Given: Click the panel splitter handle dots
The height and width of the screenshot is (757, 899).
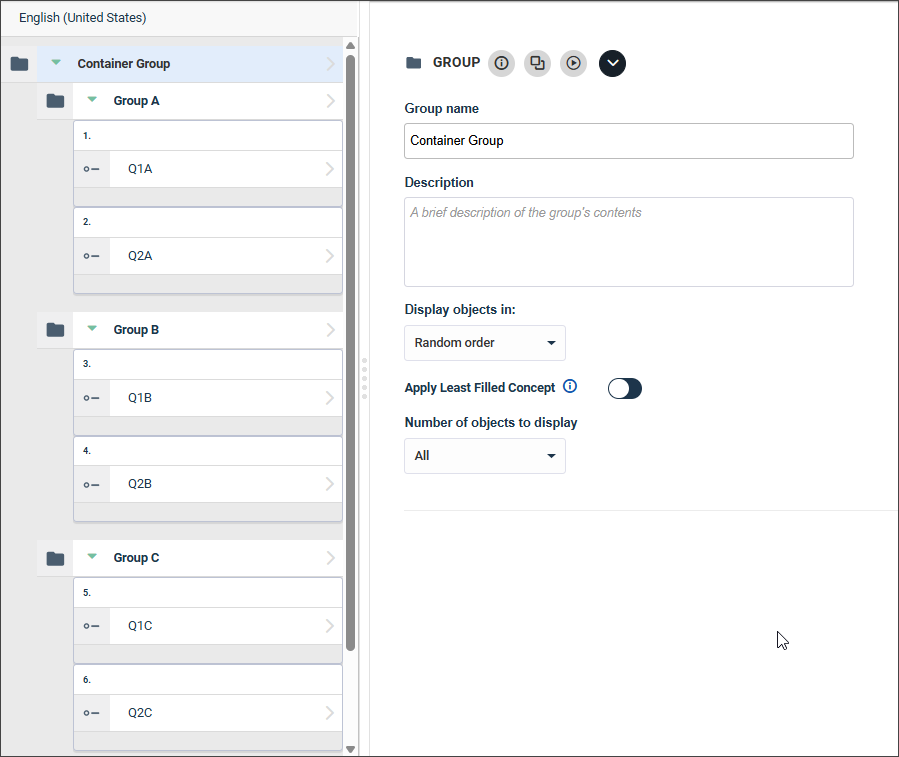Looking at the screenshot, I should click(364, 378).
